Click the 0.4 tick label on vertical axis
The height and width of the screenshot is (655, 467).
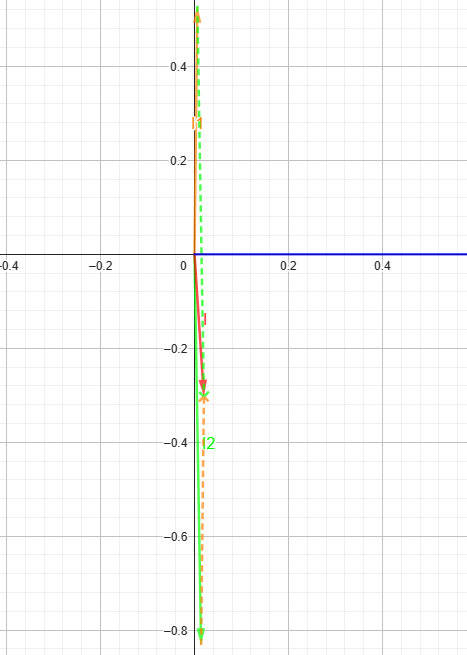pyautogui.click(x=178, y=66)
